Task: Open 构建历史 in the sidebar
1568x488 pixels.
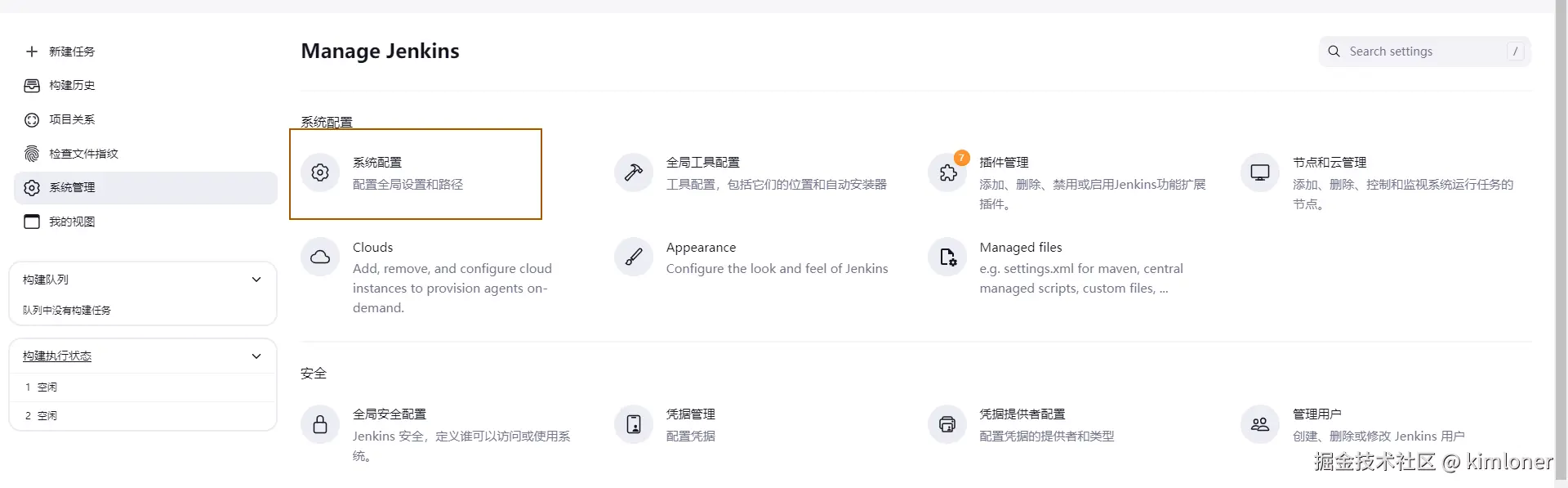Action: [x=72, y=85]
